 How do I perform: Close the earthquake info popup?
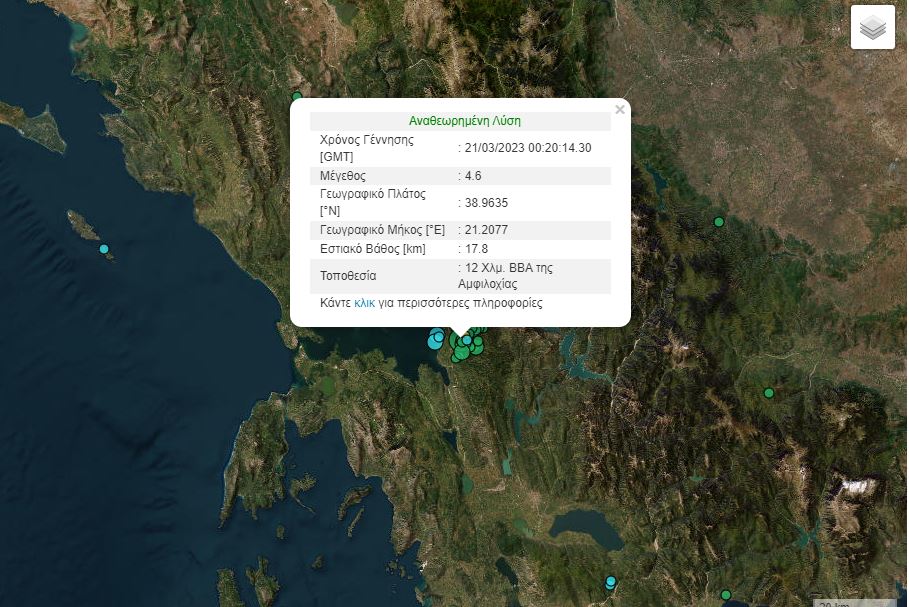point(620,110)
